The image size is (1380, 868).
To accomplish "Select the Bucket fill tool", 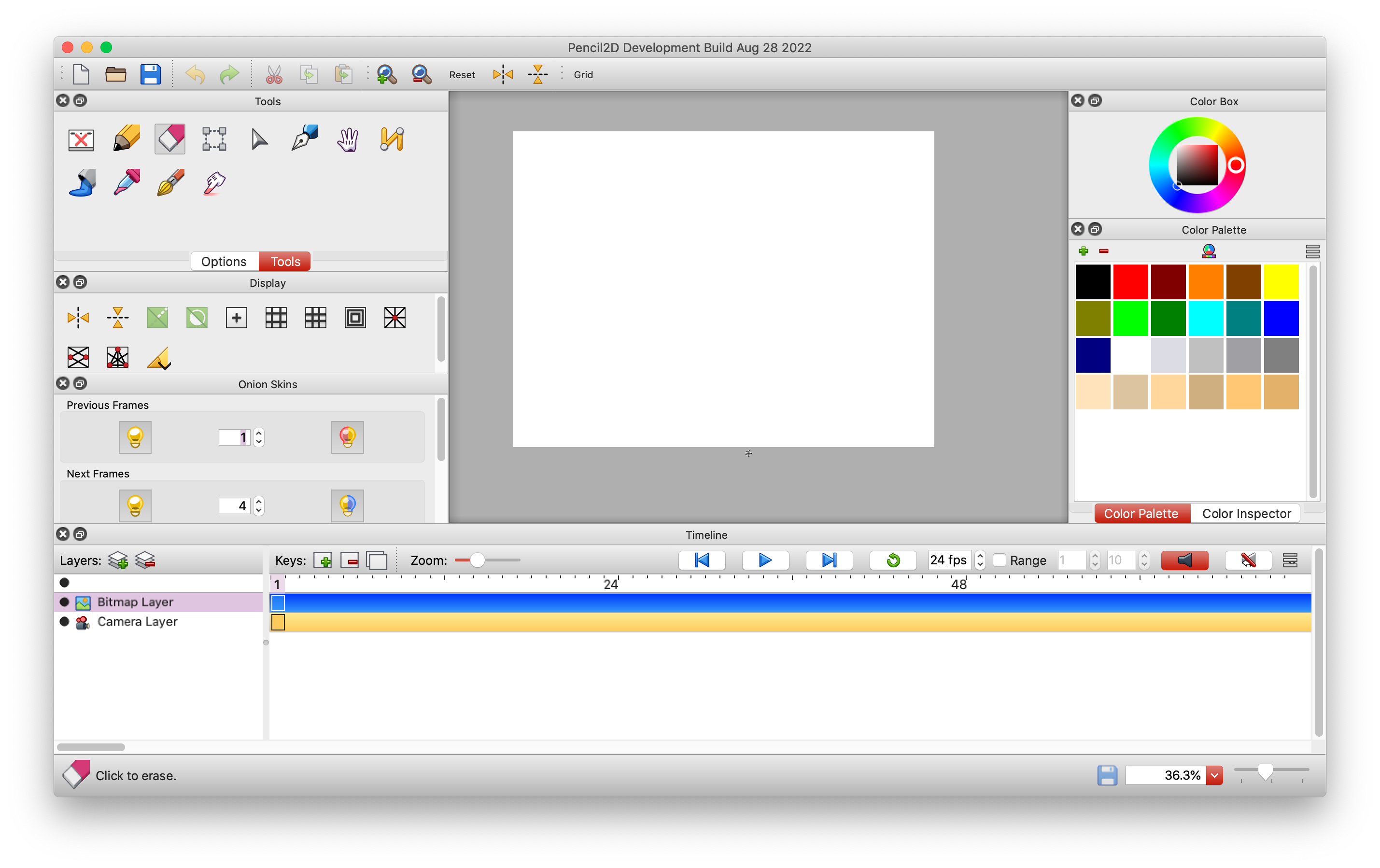I will 82,183.
